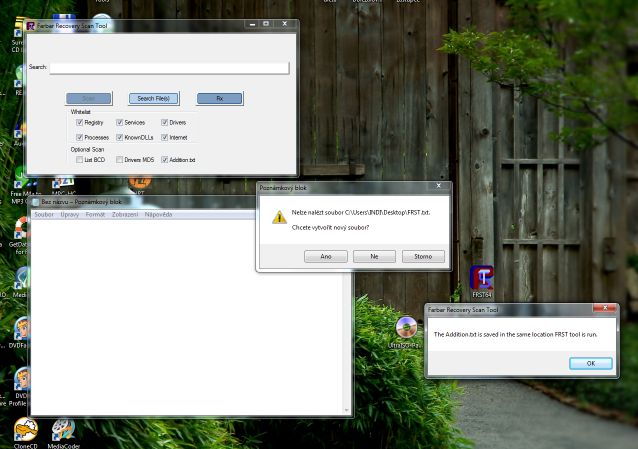
Task: Open the DVDFab desktop shortcut
Action: 21,329
